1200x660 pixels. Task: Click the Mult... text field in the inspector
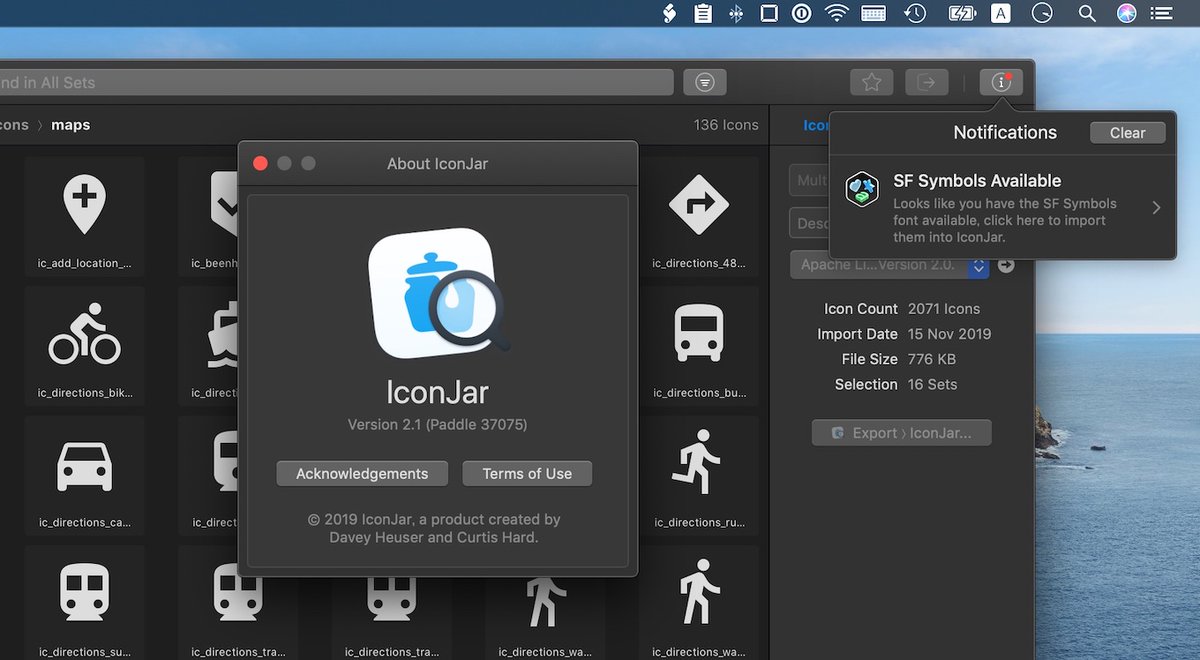click(x=809, y=181)
